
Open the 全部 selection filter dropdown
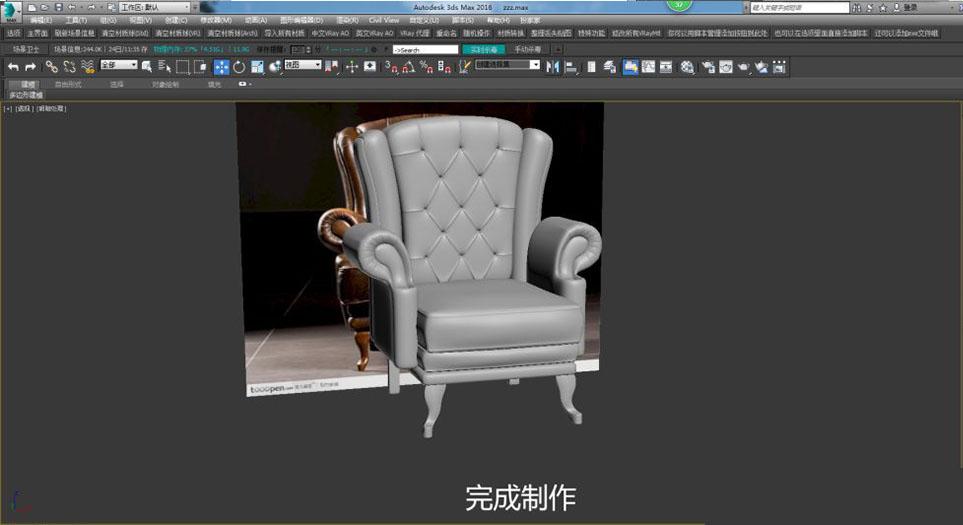pyautogui.click(x=119, y=64)
